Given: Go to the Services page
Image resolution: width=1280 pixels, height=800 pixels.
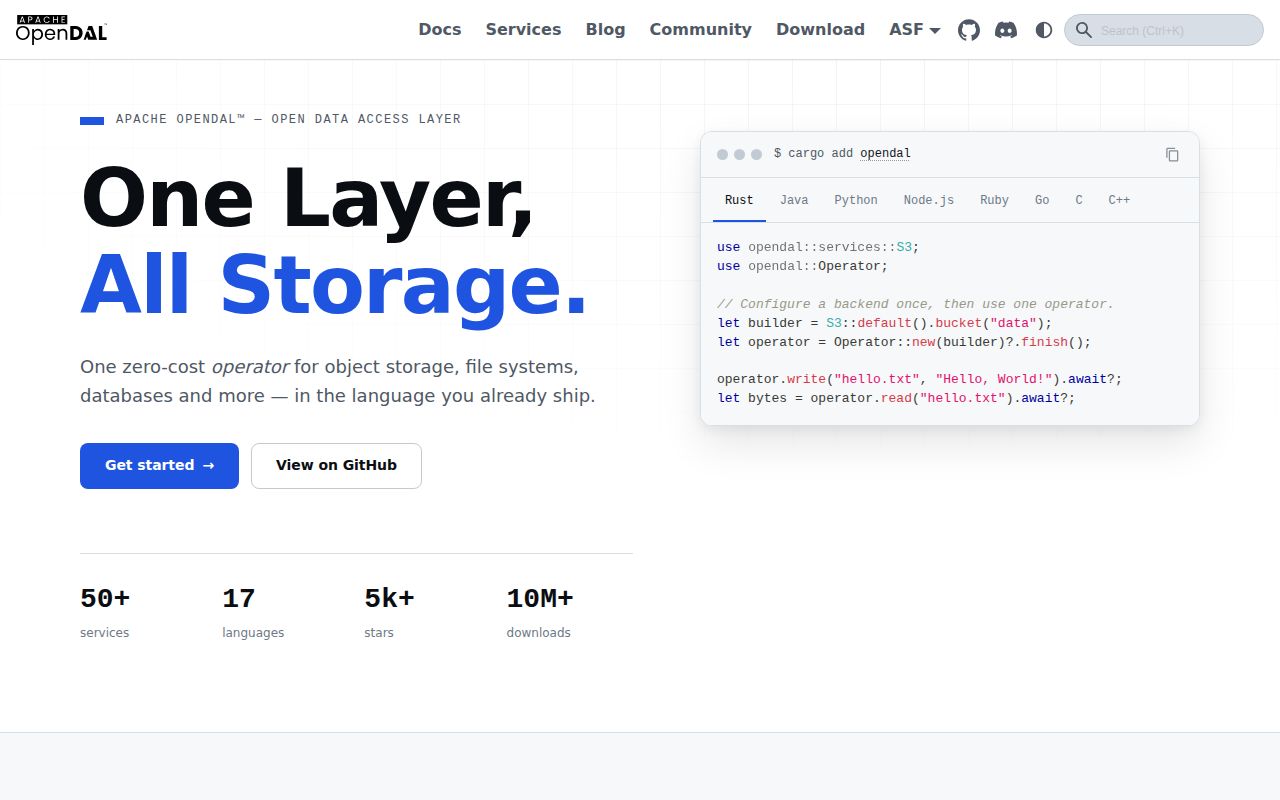Looking at the screenshot, I should pyautogui.click(x=523, y=30).
